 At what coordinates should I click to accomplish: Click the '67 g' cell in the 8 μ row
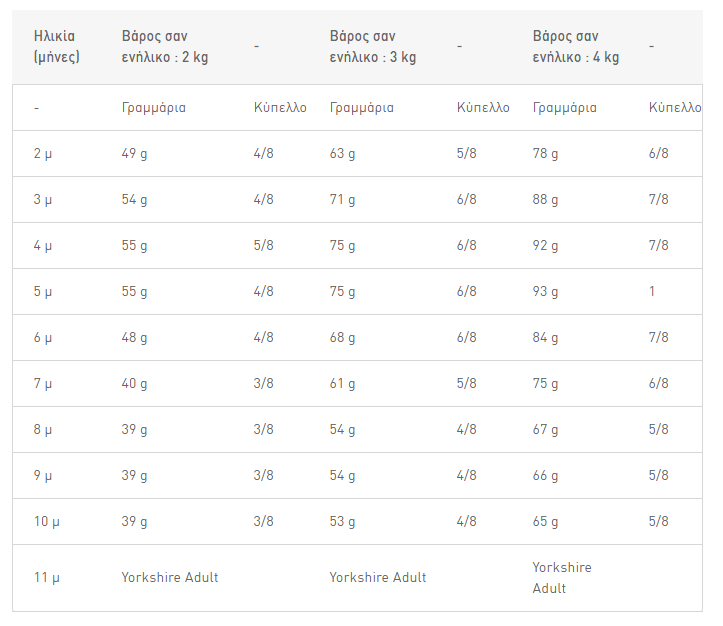coord(545,430)
